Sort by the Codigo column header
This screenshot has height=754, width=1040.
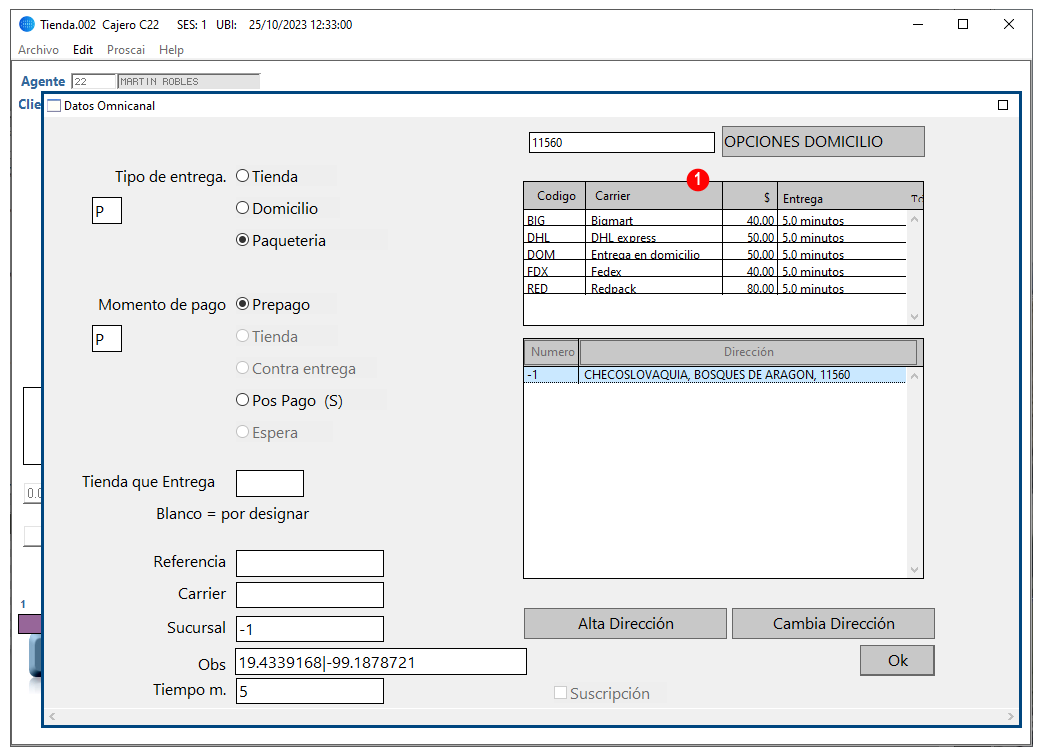(x=555, y=196)
